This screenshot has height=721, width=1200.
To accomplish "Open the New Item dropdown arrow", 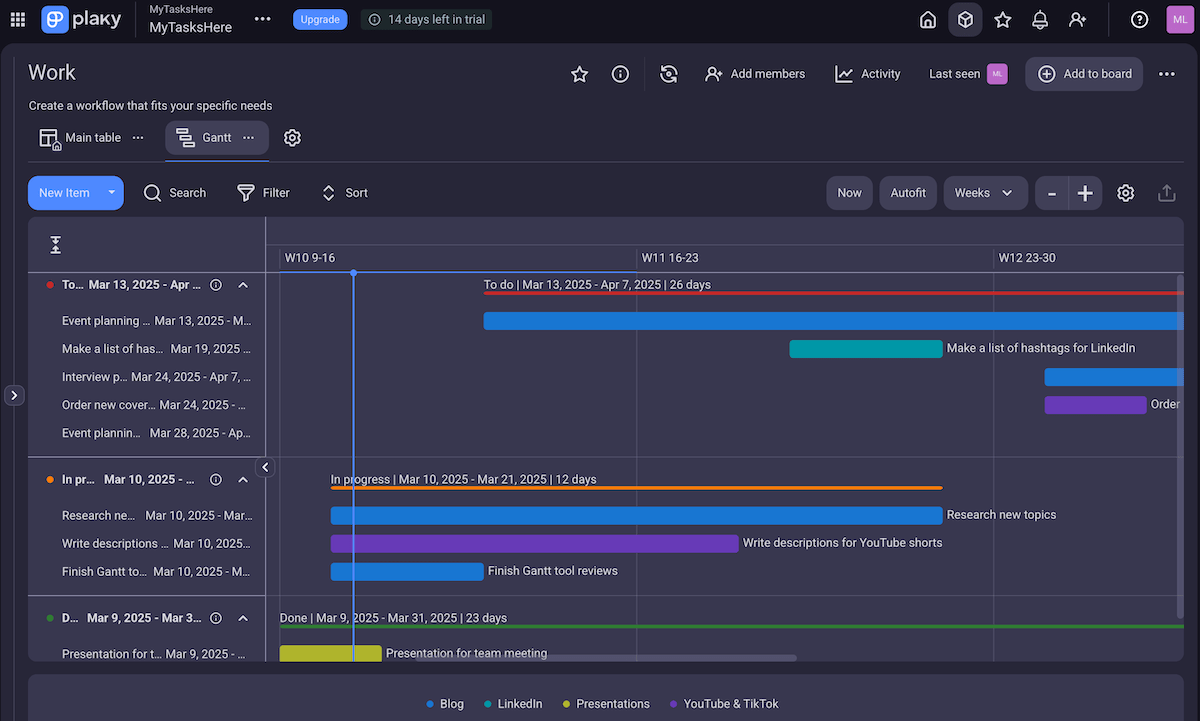I will click(111, 193).
